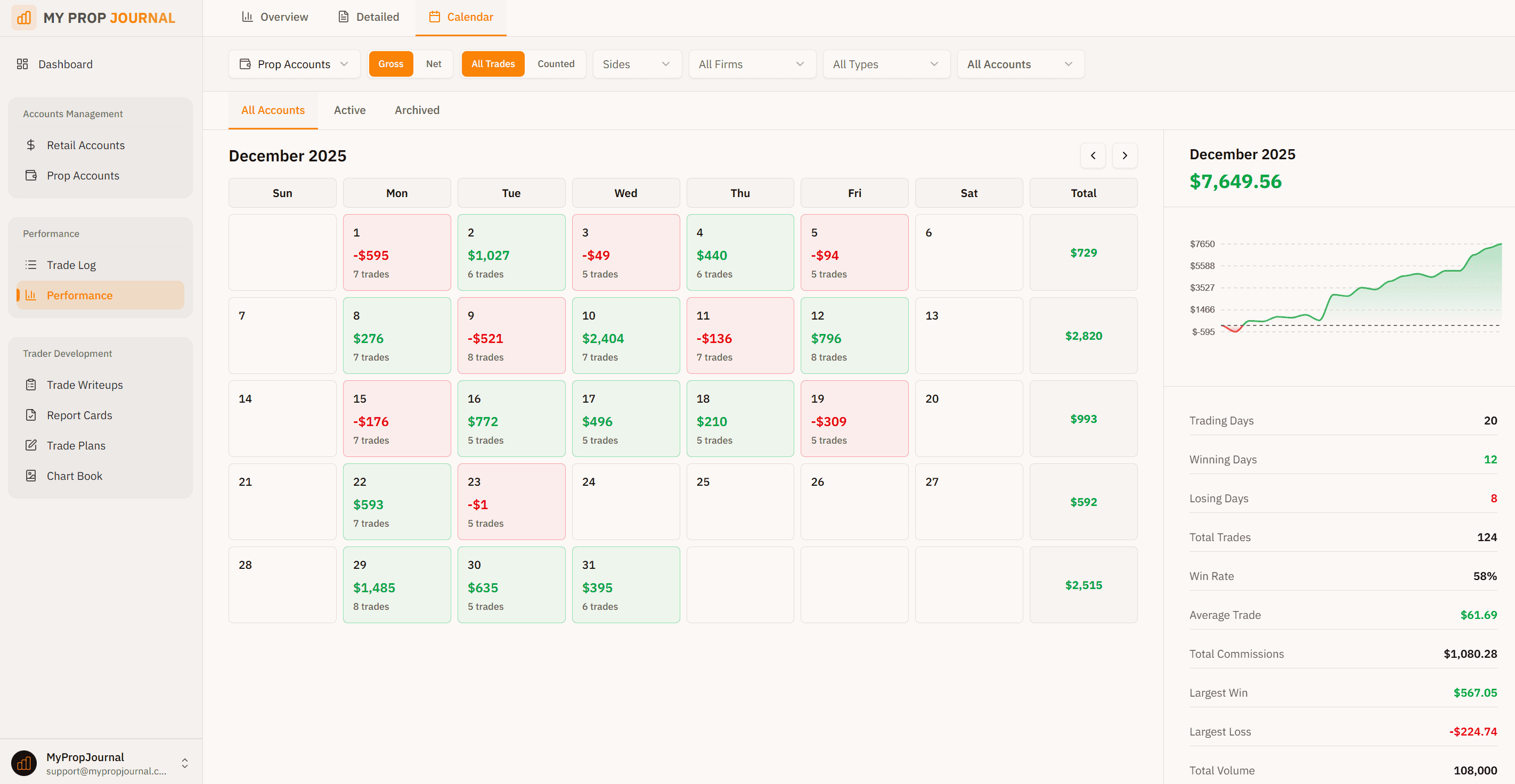This screenshot has height=784, width=1515.
Task: Click the Report Cards file icon
Action: (x=31, y=415)
